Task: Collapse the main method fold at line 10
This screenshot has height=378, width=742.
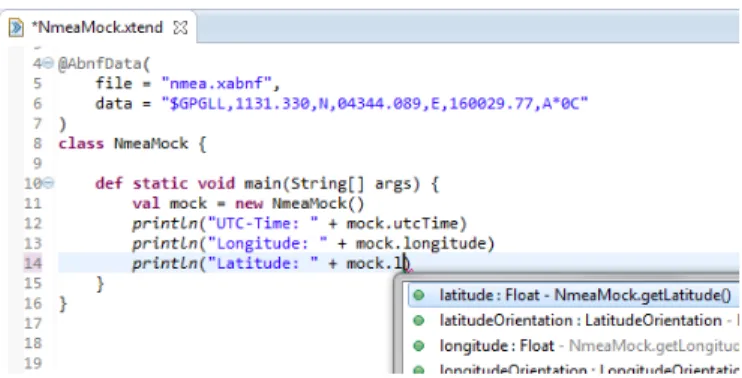Action: (x=49, y=183)
